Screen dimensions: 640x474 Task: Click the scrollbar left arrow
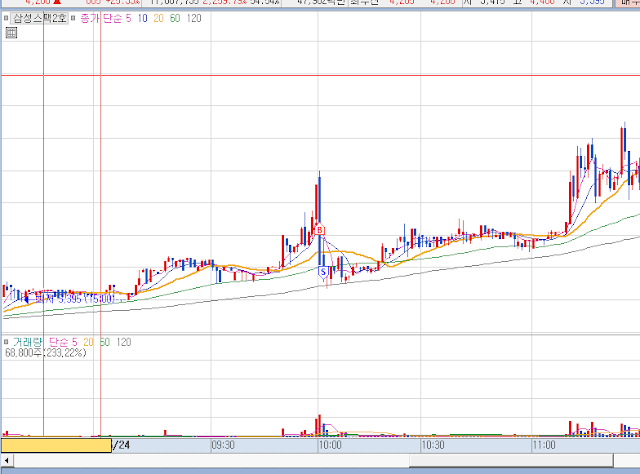(7, 461)
